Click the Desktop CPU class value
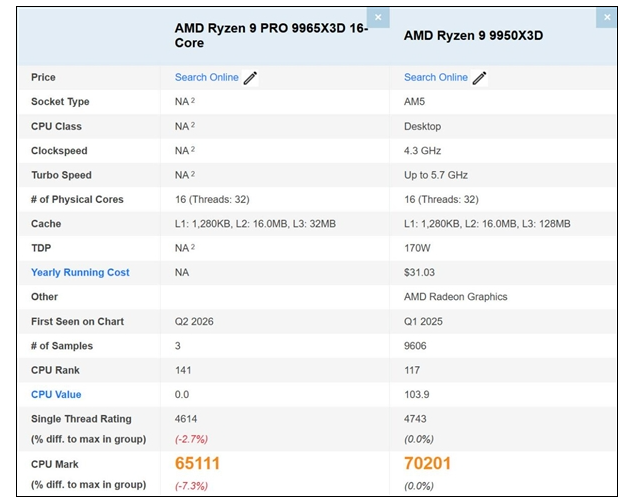Image resolution: width=638 pixels, height=501 pixels. point(422,127)
